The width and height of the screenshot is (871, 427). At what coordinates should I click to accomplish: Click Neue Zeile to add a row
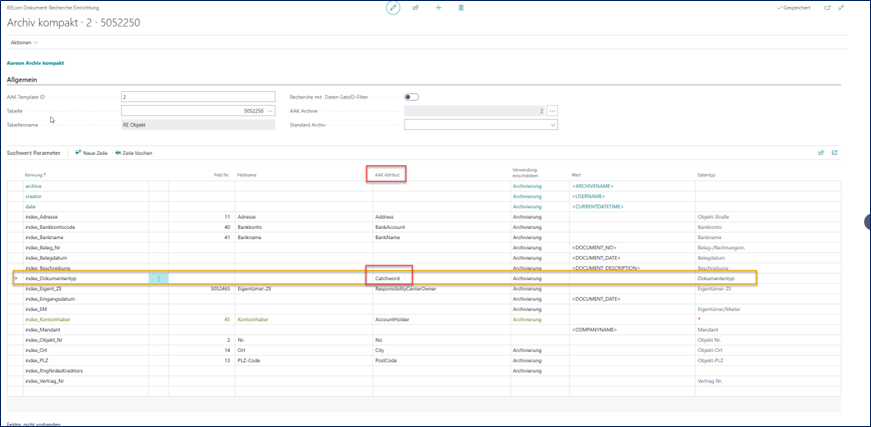91,152
